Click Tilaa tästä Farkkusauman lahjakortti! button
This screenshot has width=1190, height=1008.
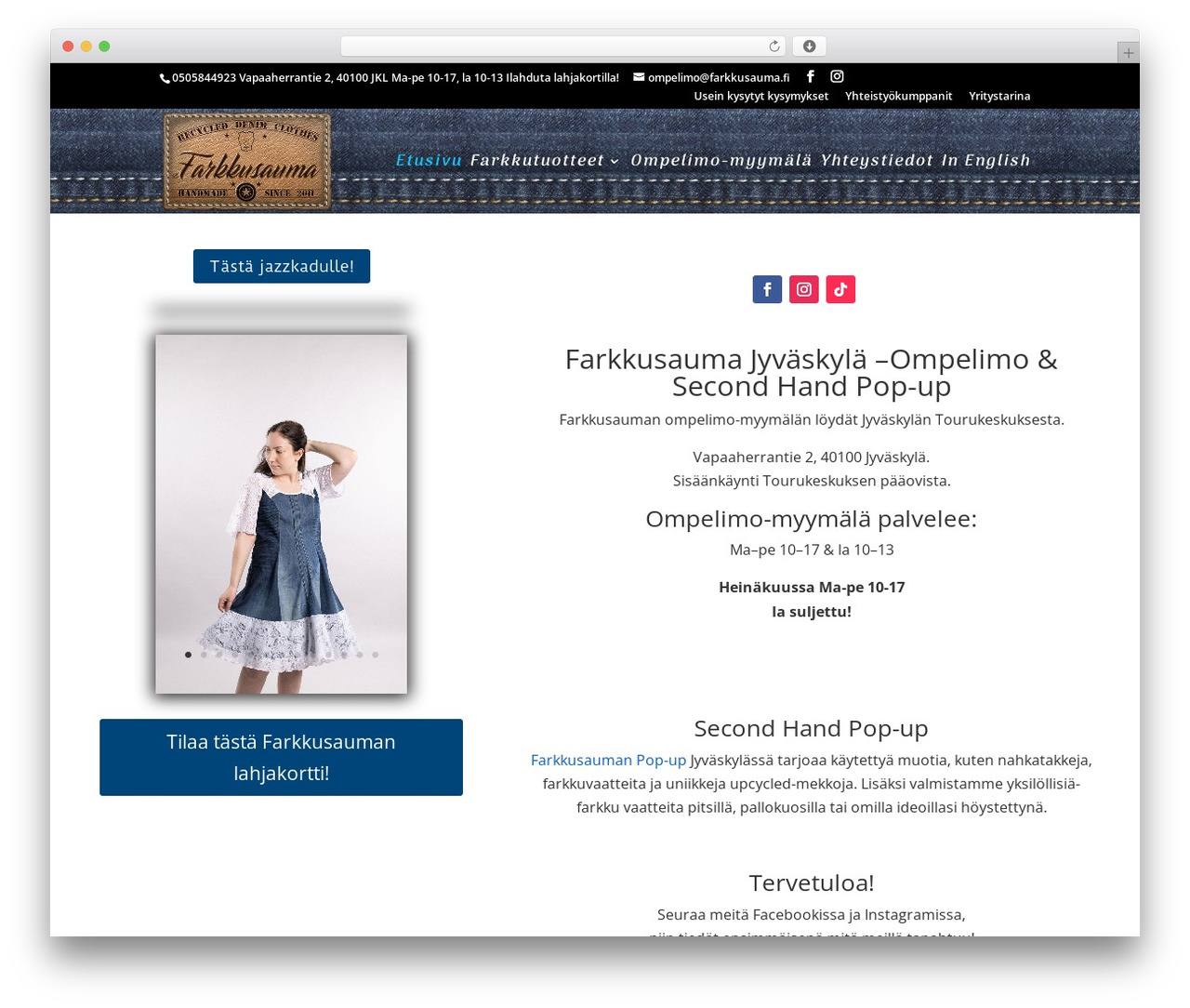click(281, 757)
